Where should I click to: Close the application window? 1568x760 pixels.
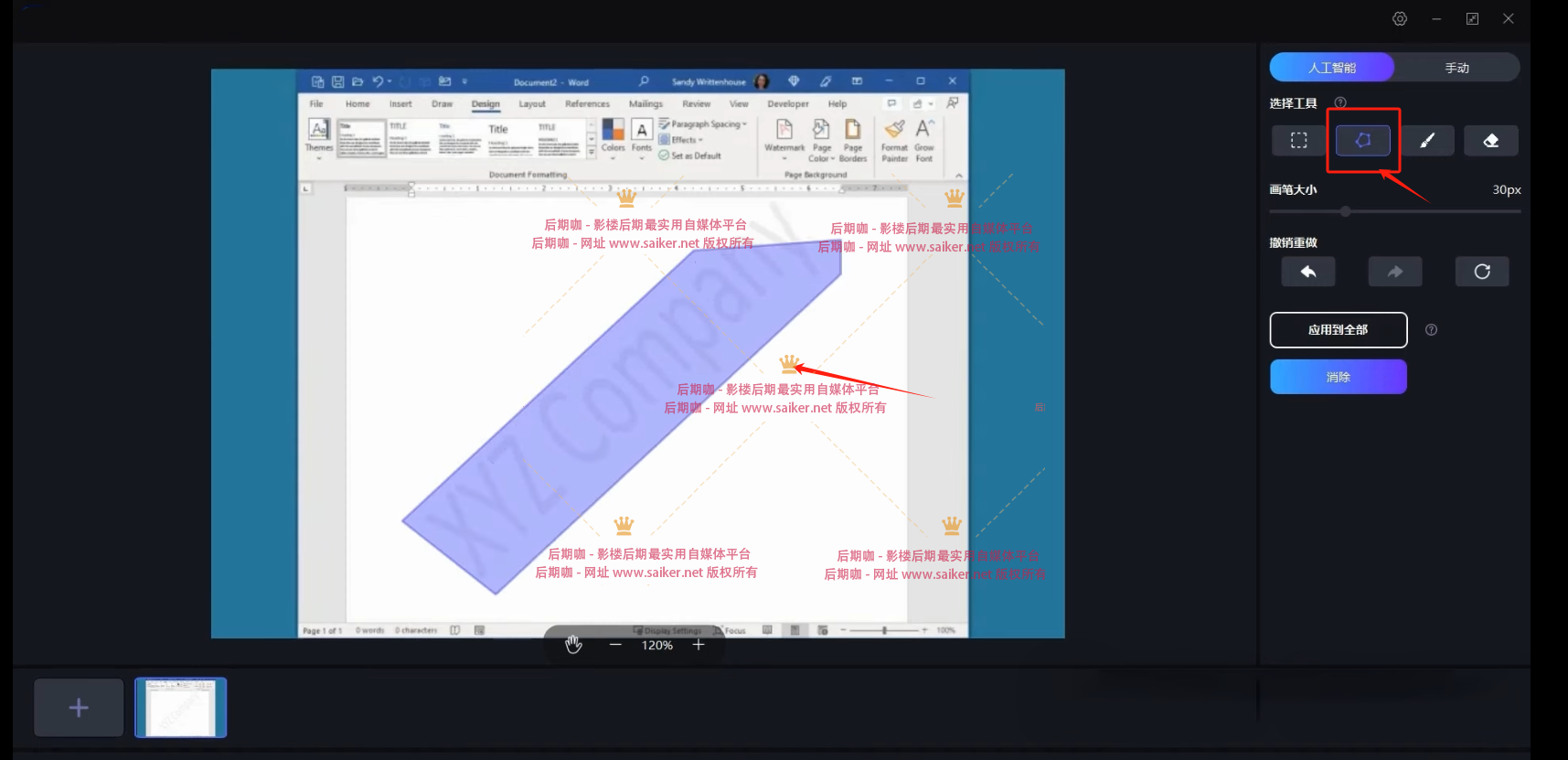click(x=1509, y=18)
